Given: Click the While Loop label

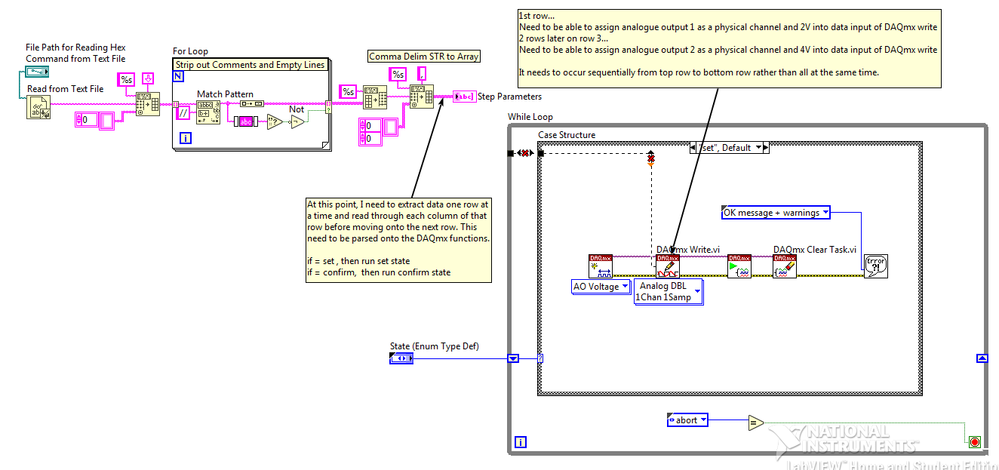Looking at the screenshot, I should [x=530, y=117].
